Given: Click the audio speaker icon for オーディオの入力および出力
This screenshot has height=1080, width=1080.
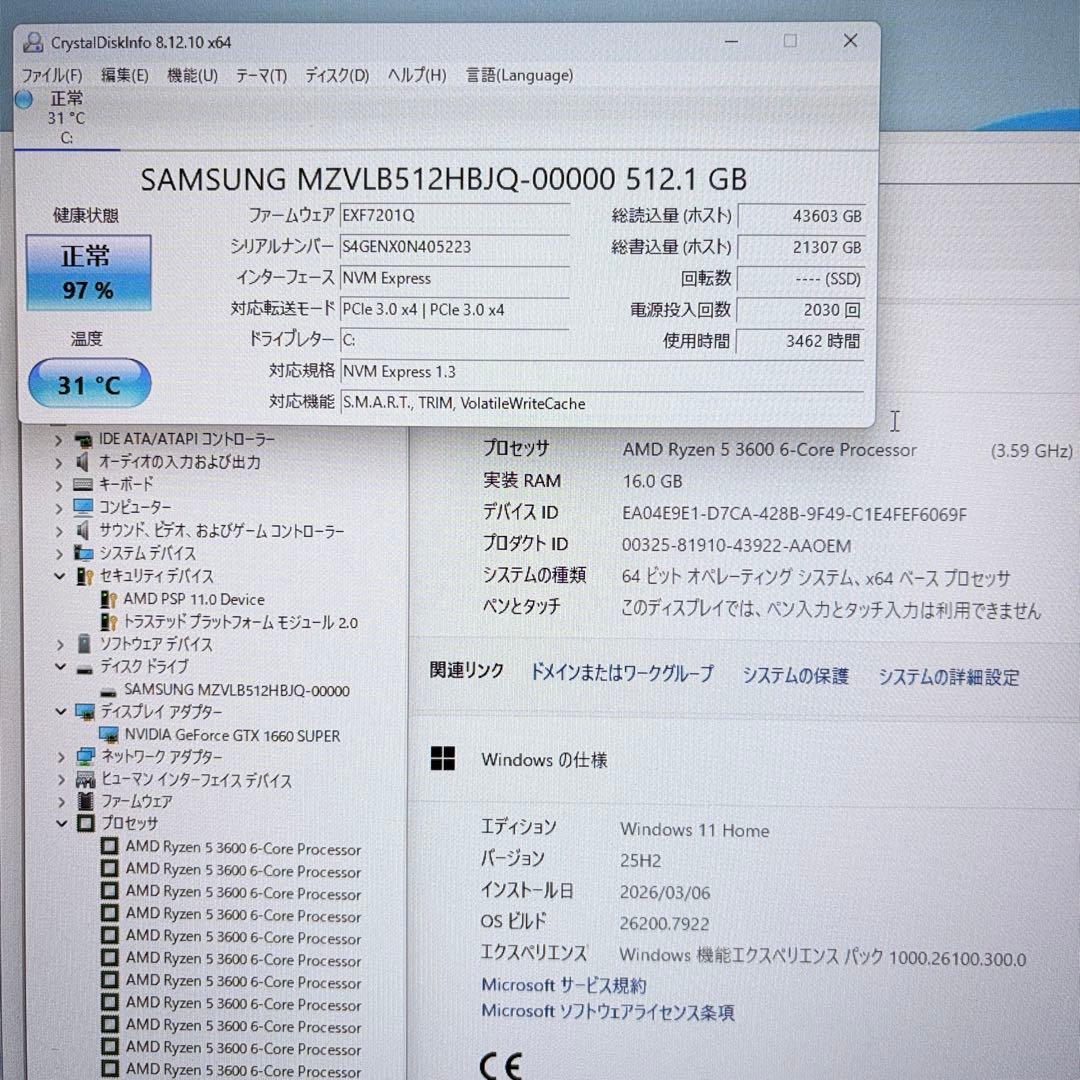Looking at the screenshot, I should tap(83, 461).
